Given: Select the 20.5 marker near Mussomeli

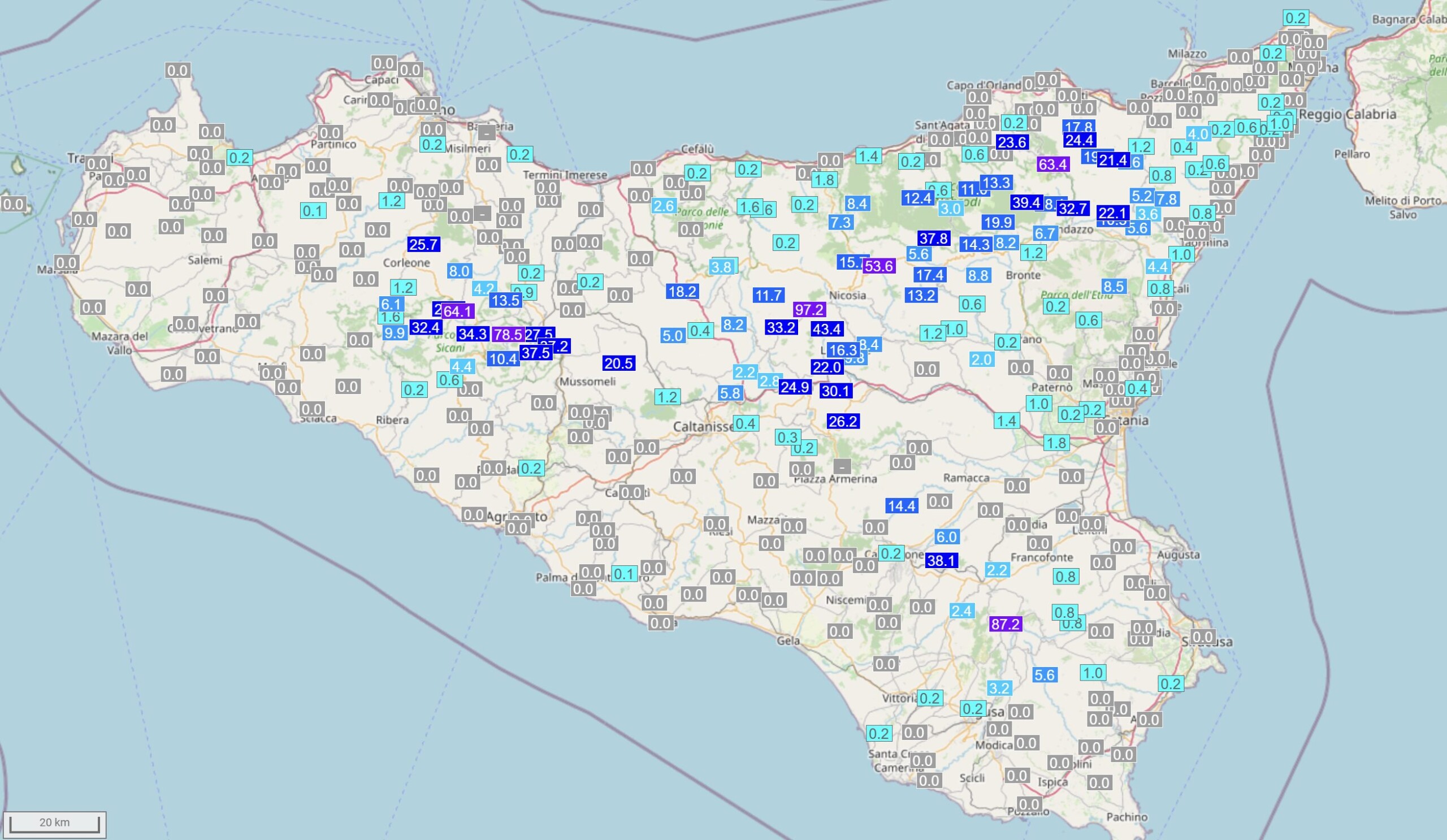Looking at the screenshot, I should click(618, 363).
